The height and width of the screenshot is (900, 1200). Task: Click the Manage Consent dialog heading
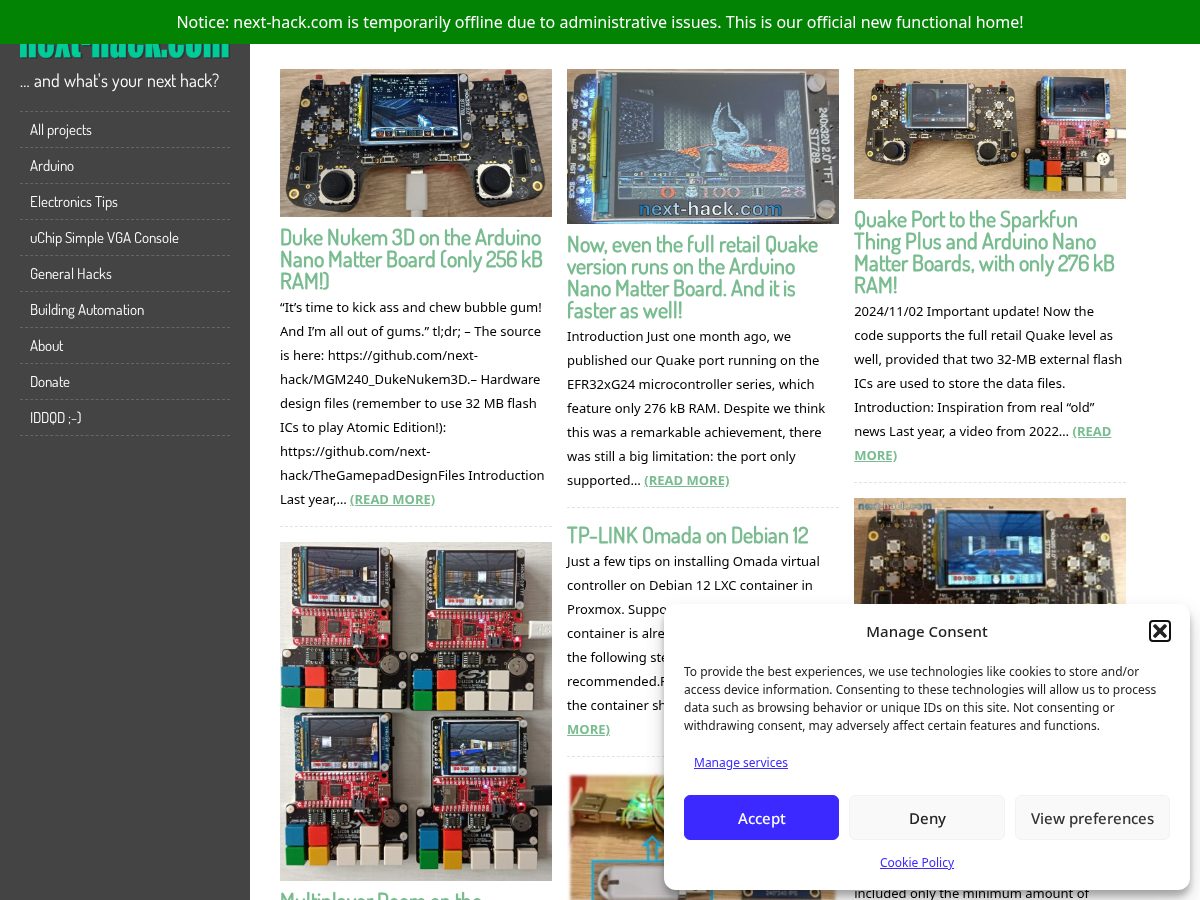[927, 631]
